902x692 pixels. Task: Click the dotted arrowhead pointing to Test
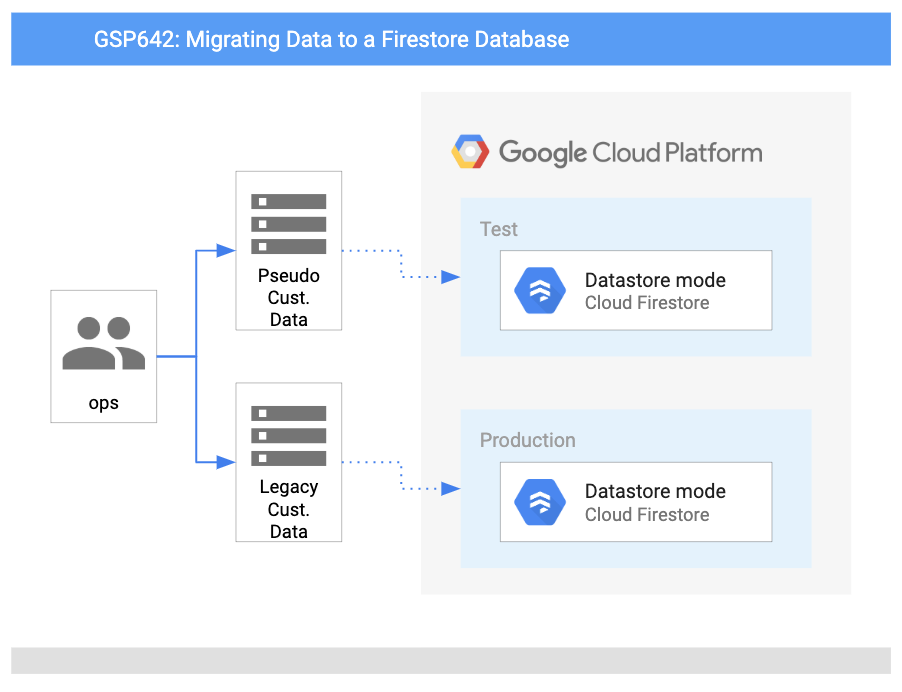pos(451,277)
